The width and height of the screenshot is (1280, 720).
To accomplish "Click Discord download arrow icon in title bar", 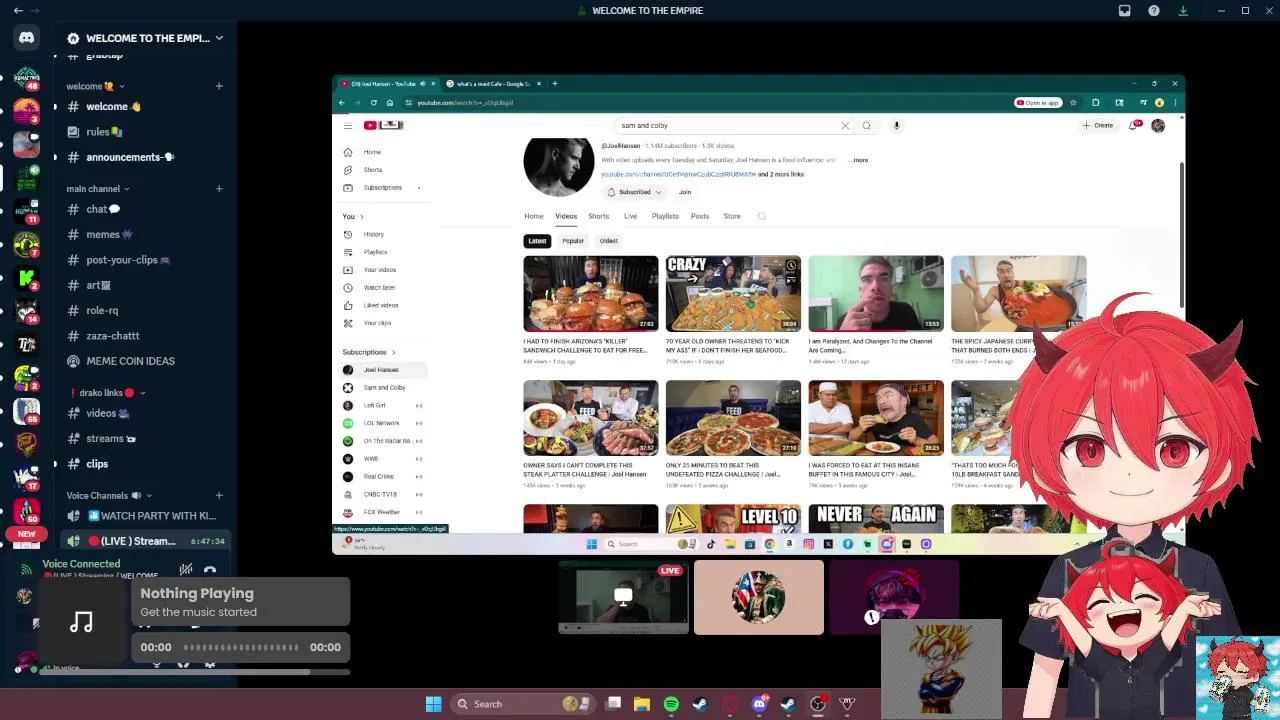I will pos(1183,10).
